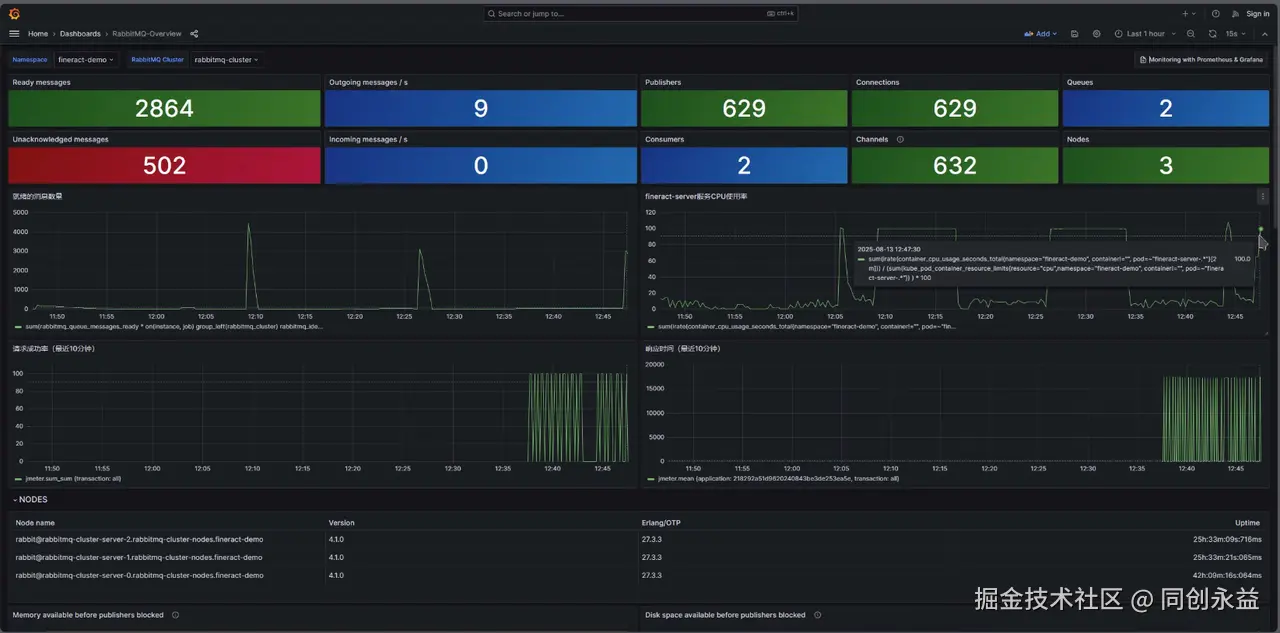1280x633 pixels.
Task: Open dashboard settings gear icon
Action: [1096, 34]
